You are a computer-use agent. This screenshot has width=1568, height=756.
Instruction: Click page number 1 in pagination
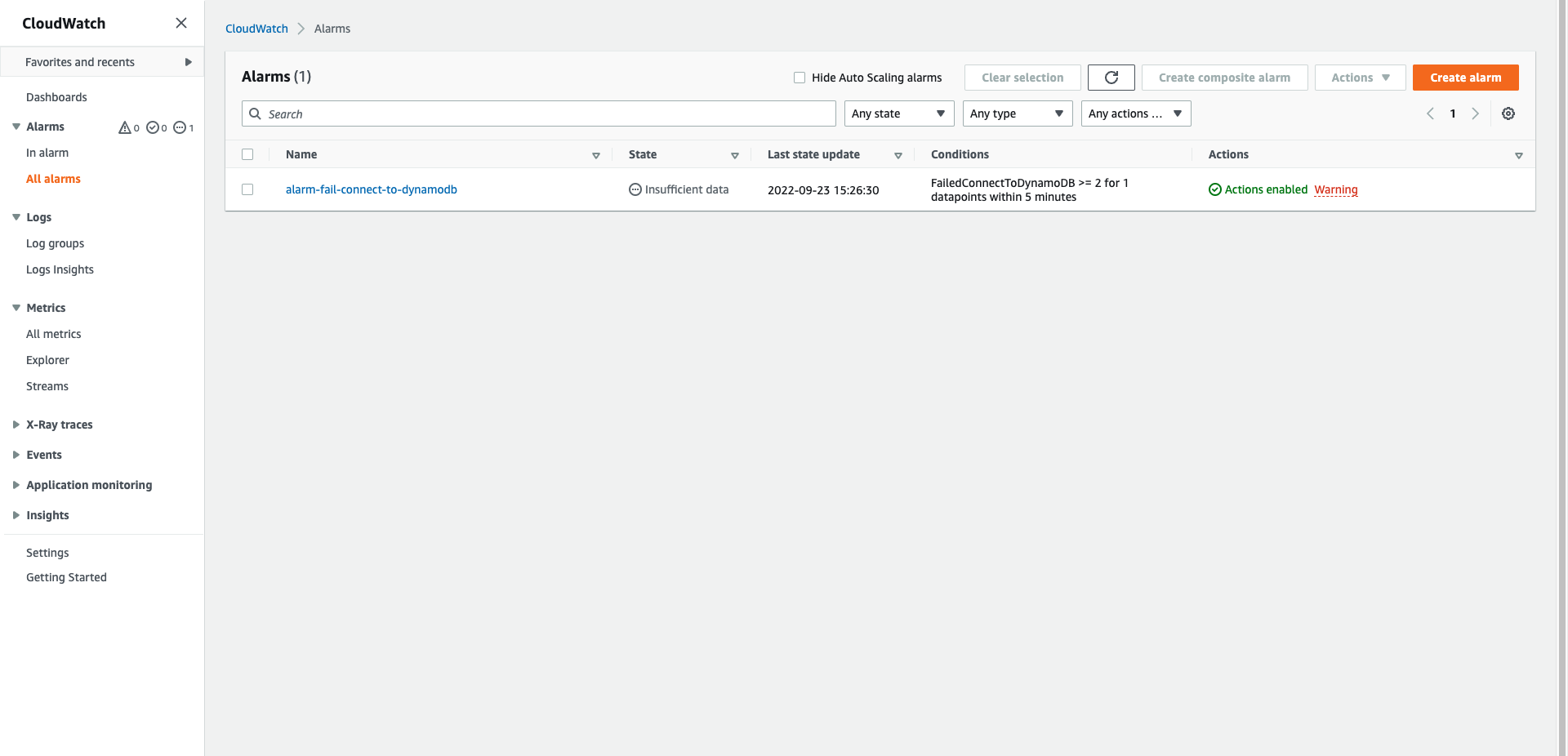(1453, 113)
